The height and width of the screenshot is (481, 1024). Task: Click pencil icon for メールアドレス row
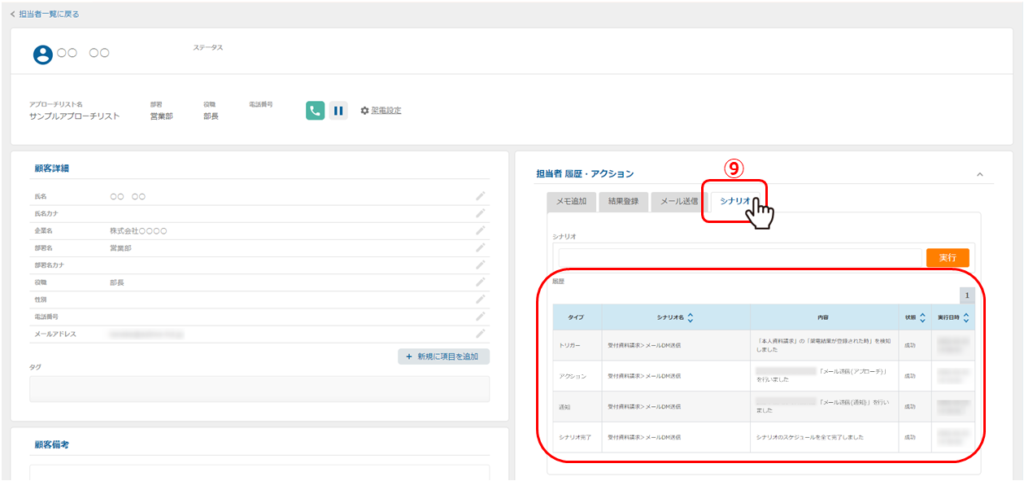[x=481, y=333]
